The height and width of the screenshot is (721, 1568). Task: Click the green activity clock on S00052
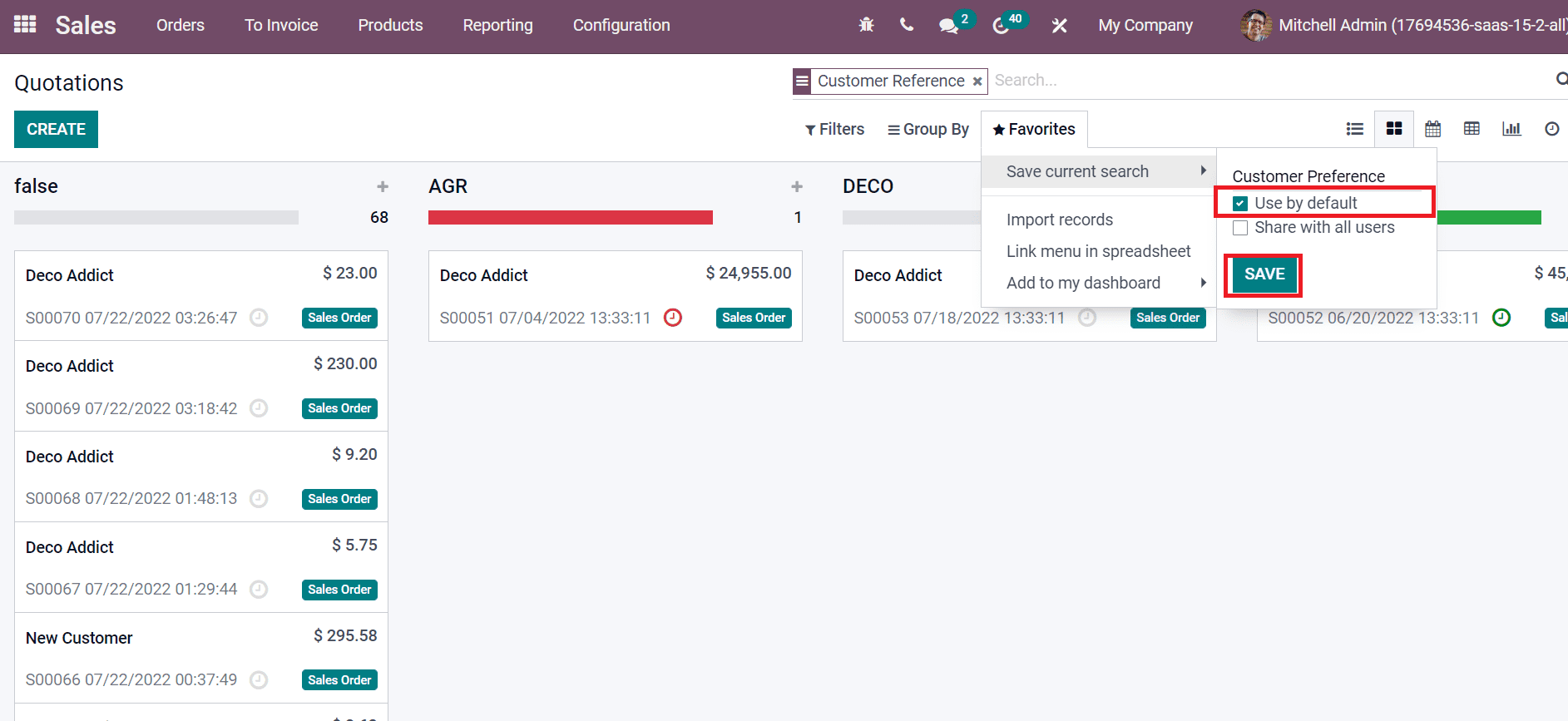coord(1501,318)
